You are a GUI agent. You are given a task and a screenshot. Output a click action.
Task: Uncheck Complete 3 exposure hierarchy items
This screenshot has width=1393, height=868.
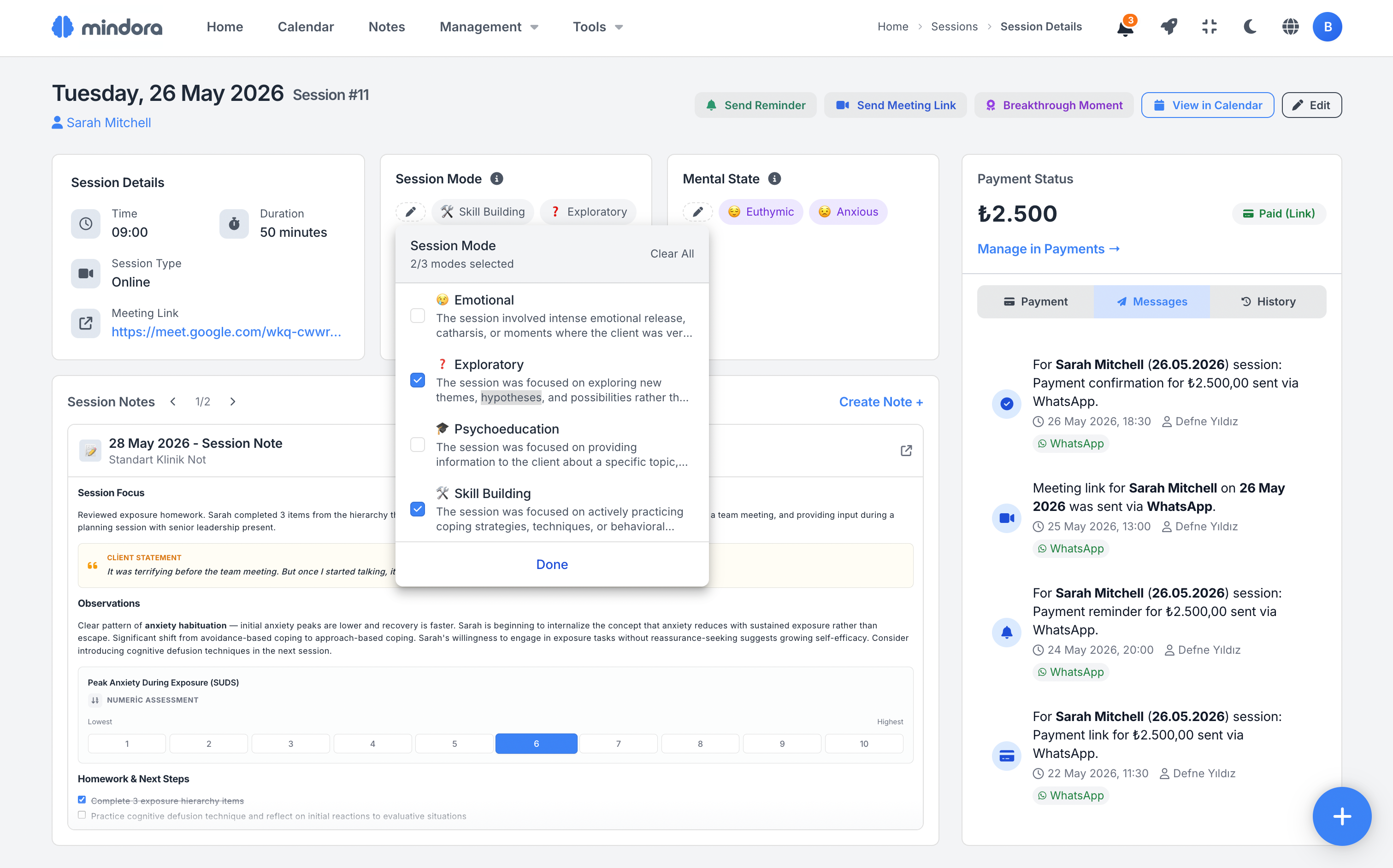pyautogui.click(x=82, y=800)
